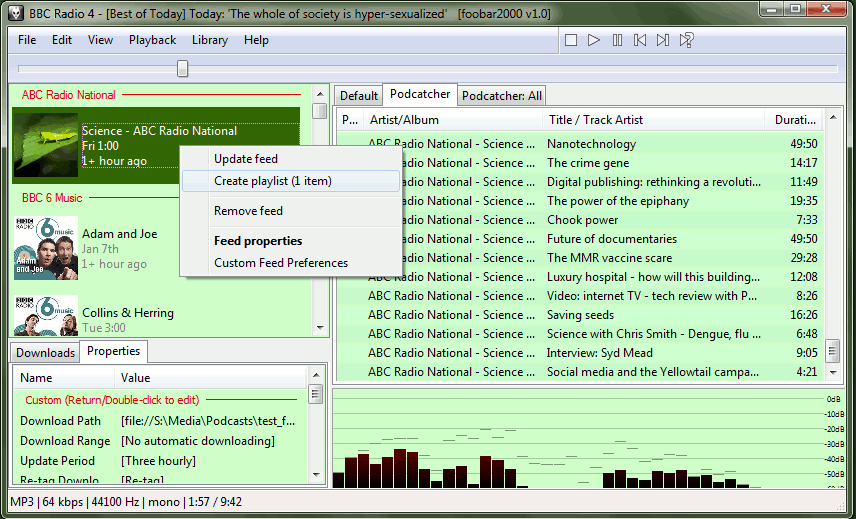Click playlist scrollbar up arrow
Image resolution: width=856 pixels, height=519 pixels.
pyautogui.click(x=833, y=117)
